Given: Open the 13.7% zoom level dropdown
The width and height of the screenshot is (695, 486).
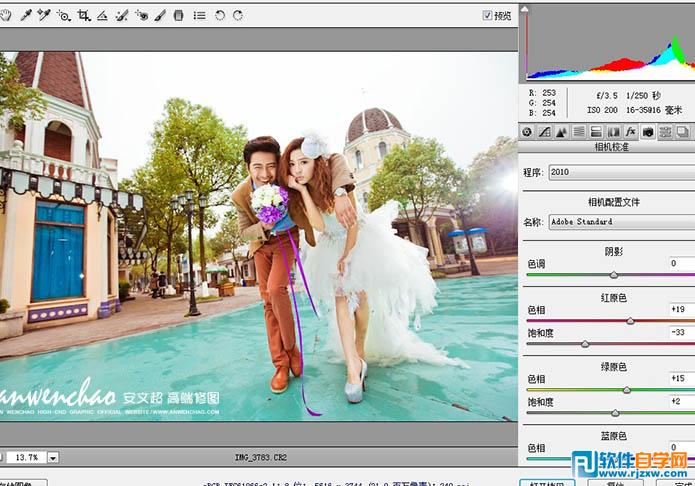Looking at the screenshot, I should (52, 457).
